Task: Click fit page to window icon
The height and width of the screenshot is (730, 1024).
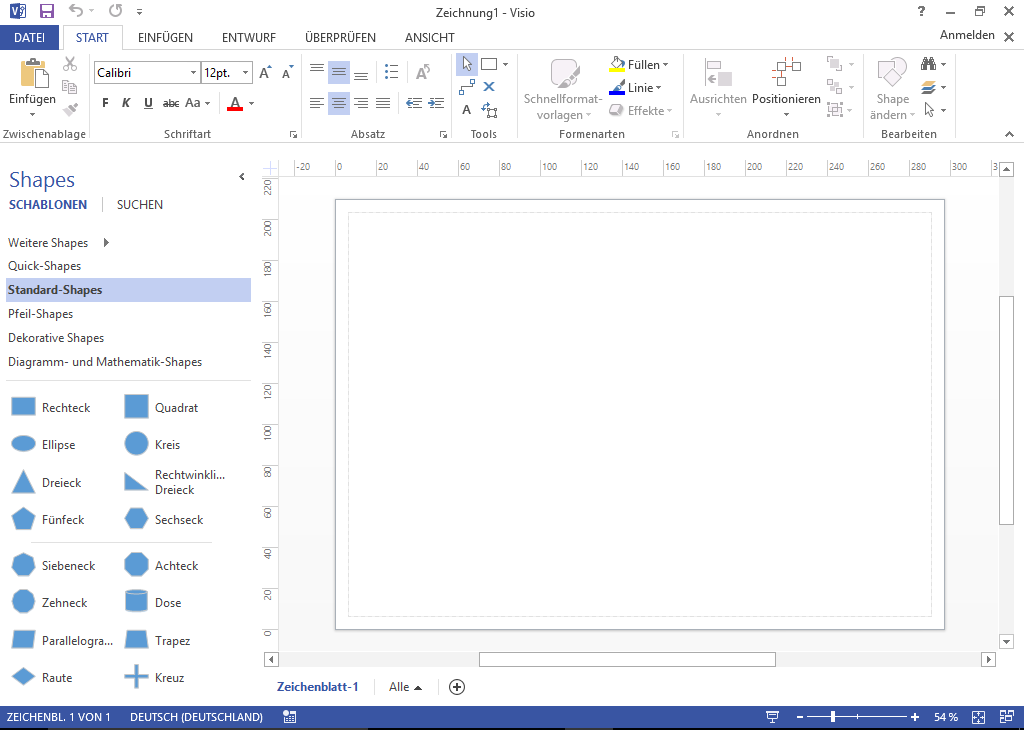Action: coord(979,717)
